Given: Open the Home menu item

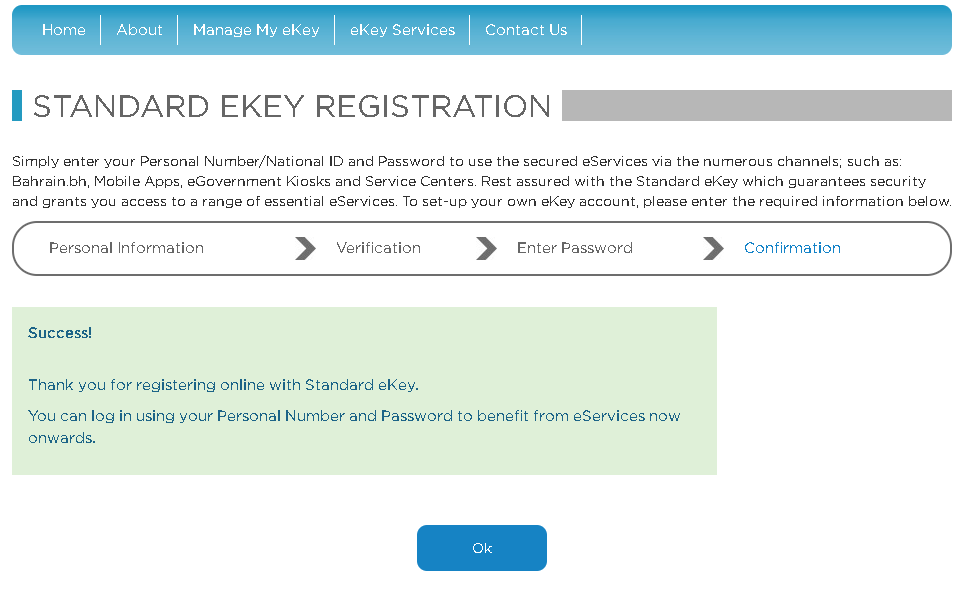Looking at the screenshot, I should point(63,30).
